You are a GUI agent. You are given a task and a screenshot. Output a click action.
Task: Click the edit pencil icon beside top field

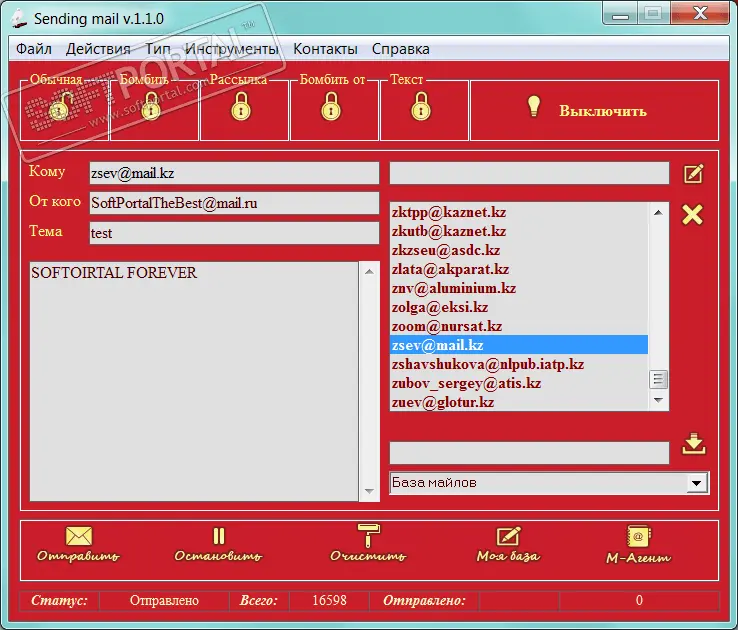[x=693, y=174]
